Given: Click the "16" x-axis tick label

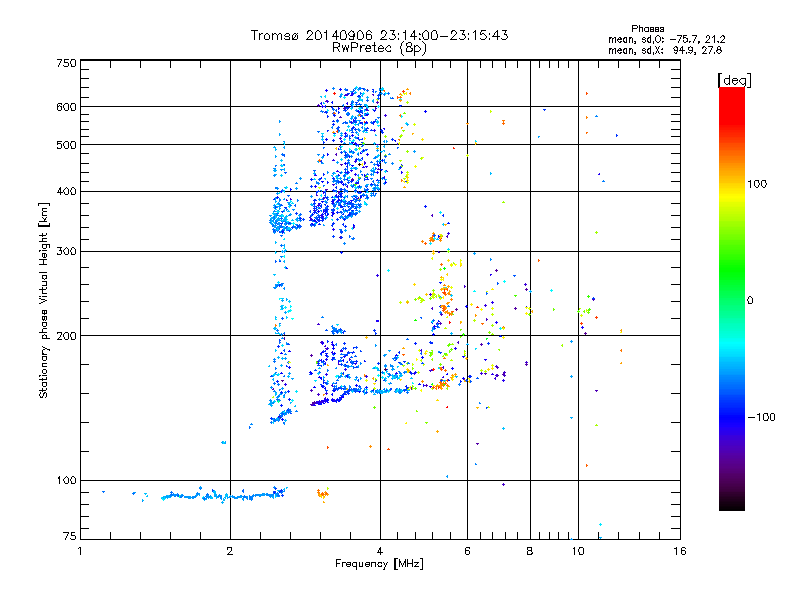Looking at the screenshot, I should pyautogui.click(x=680, y=551).
